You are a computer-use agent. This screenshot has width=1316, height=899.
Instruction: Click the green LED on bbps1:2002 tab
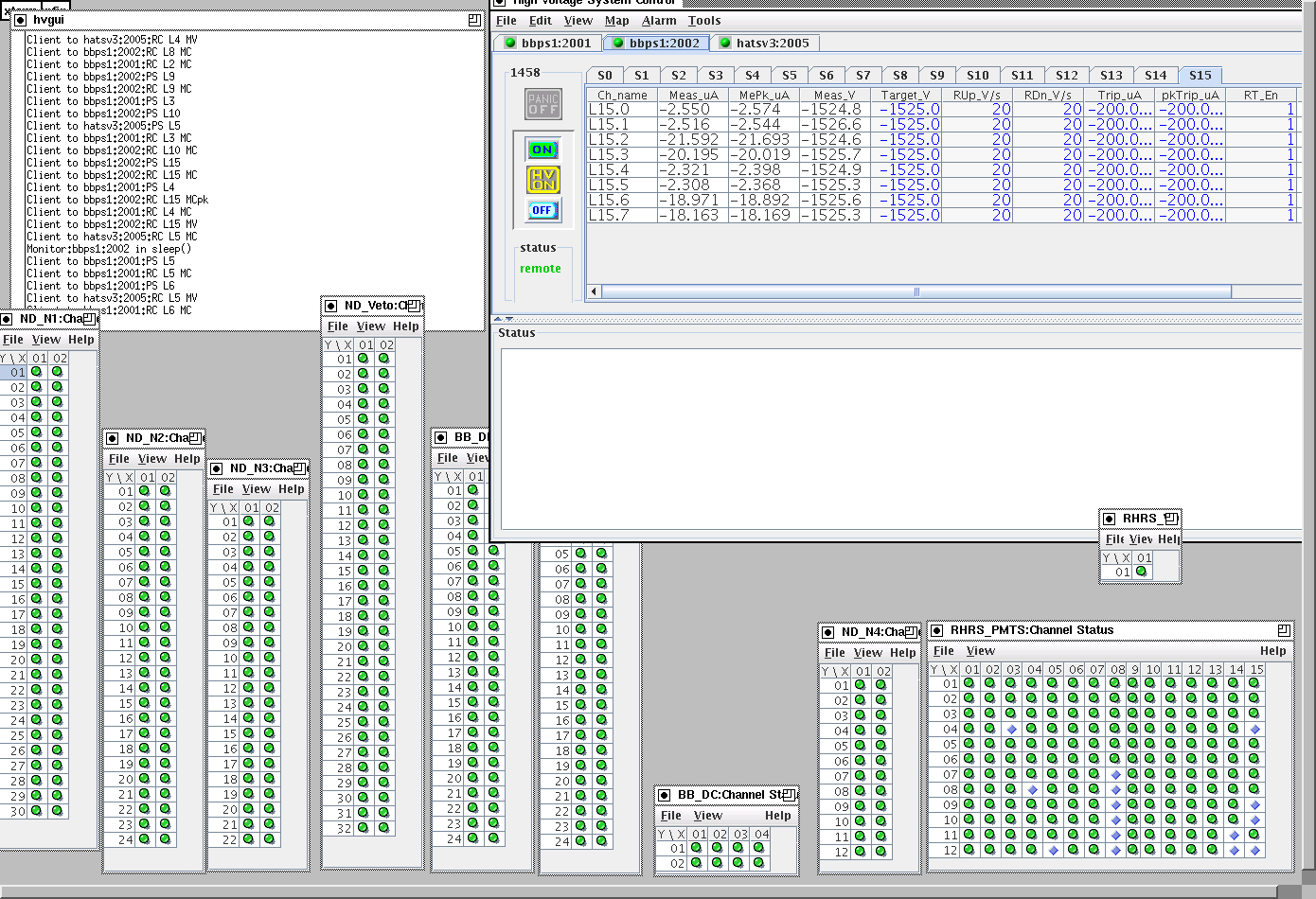pos(618,43)
